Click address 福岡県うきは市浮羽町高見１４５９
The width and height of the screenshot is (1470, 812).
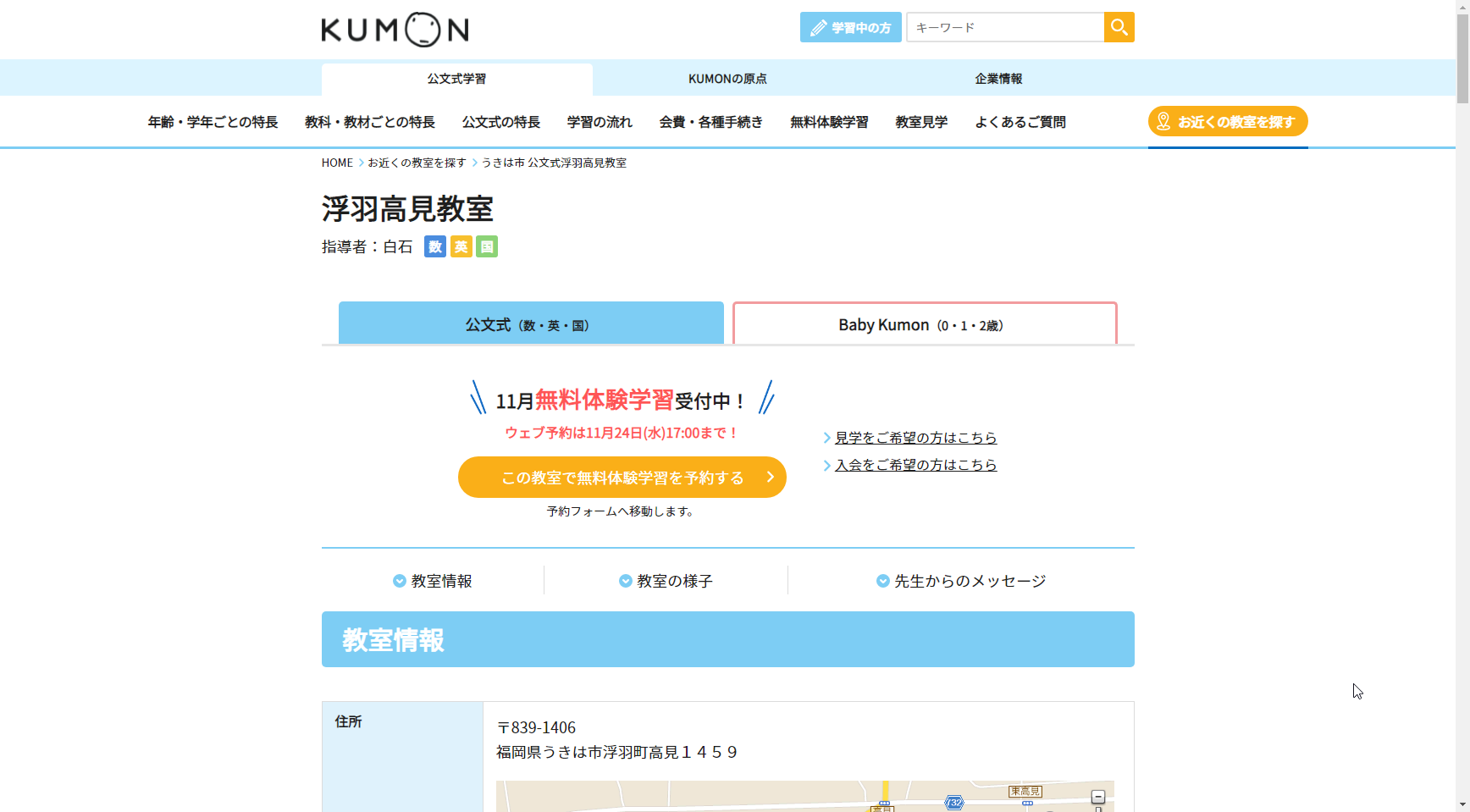pyautogui.click(x=616, y=752)
